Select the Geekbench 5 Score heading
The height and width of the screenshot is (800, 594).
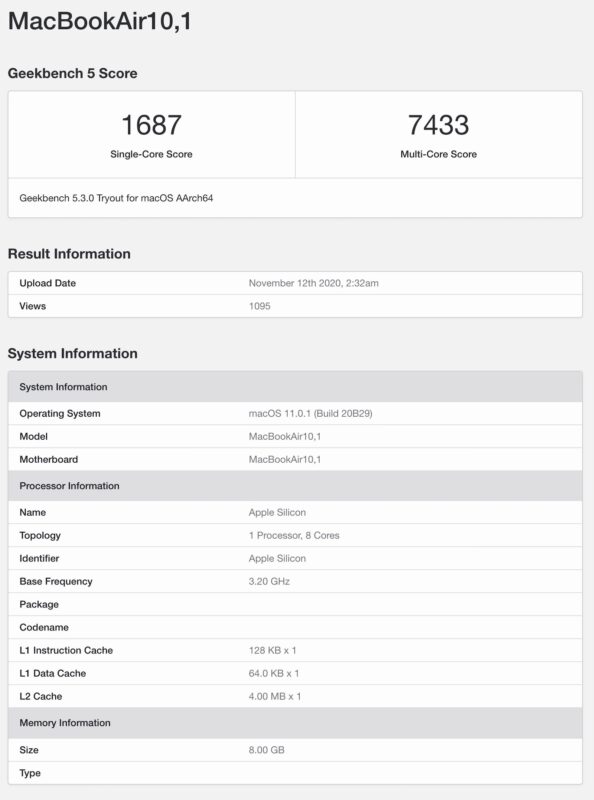[x=72, y=73]
